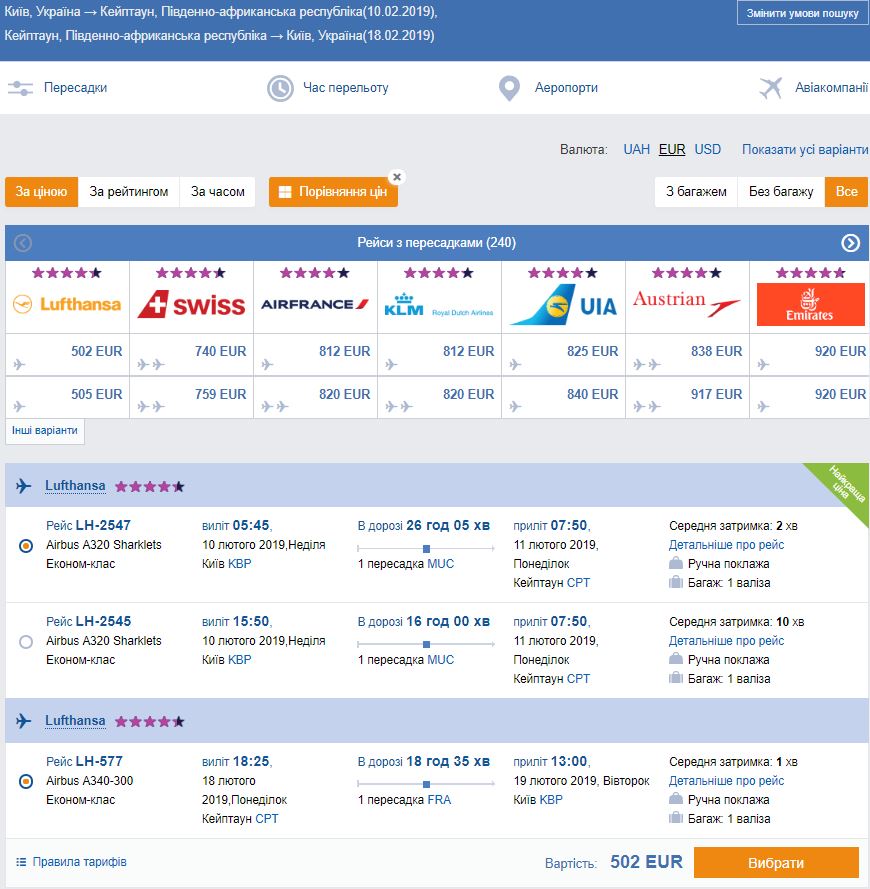Filter flights З багажем
The height and width of the screenshot is (889, 870).
(696, 192)
